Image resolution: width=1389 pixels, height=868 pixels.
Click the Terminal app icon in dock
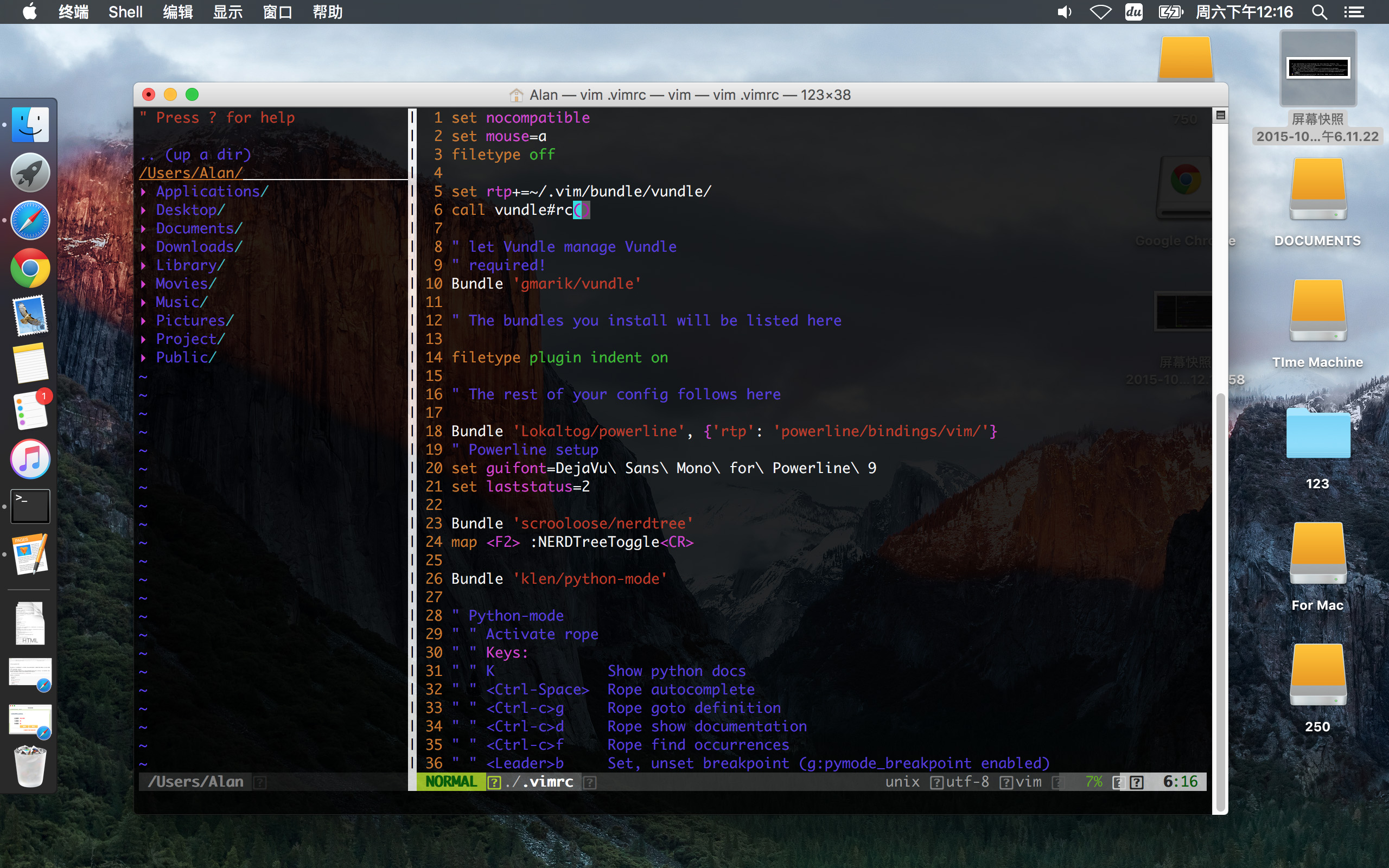pos(29,506)
